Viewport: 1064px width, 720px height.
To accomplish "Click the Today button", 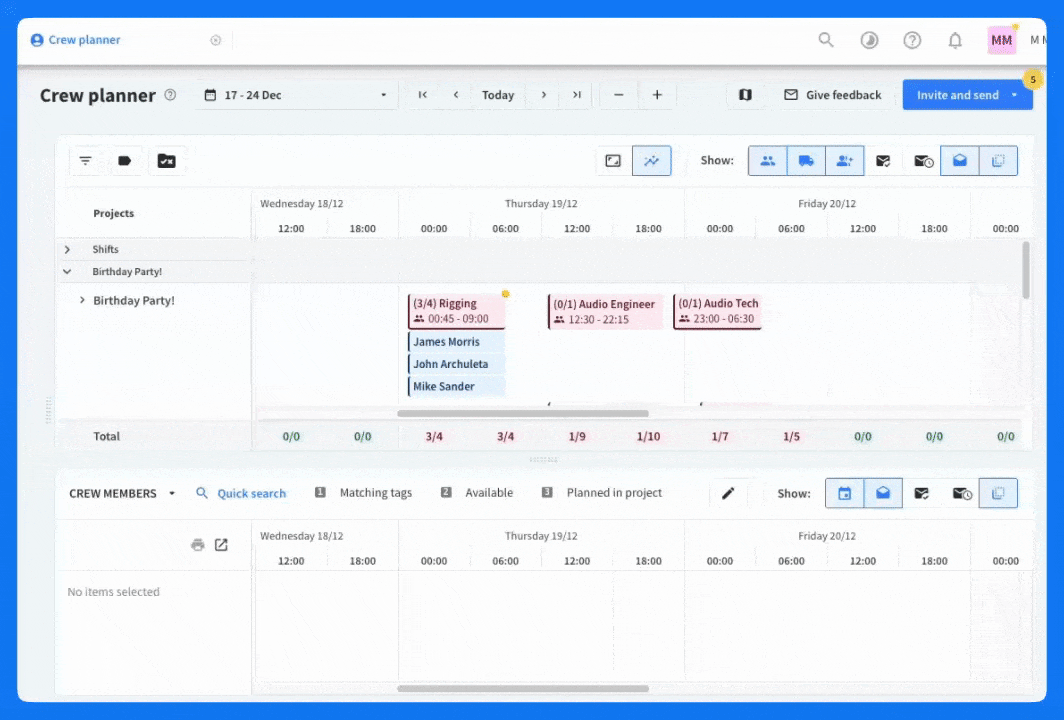I will pos(498,95).
